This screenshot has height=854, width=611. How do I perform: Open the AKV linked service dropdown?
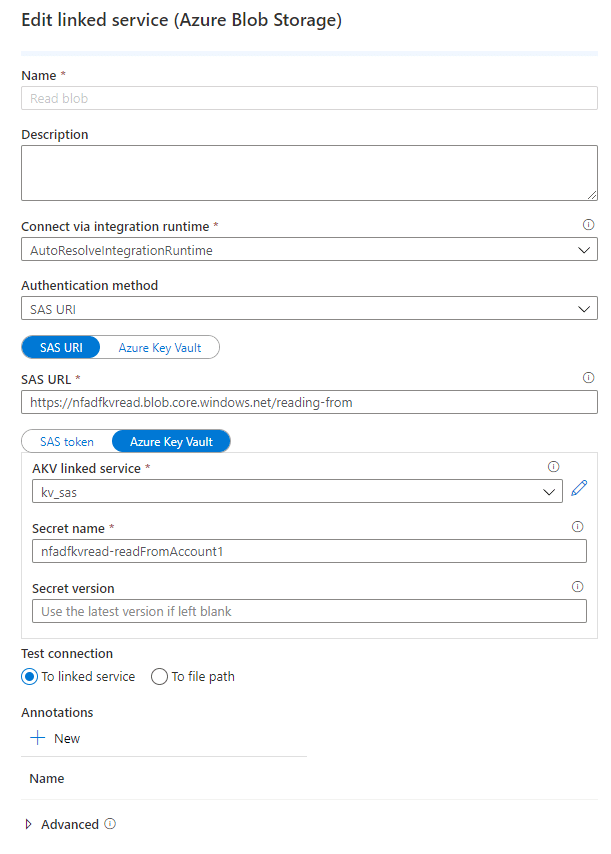(x=297, y=492)
